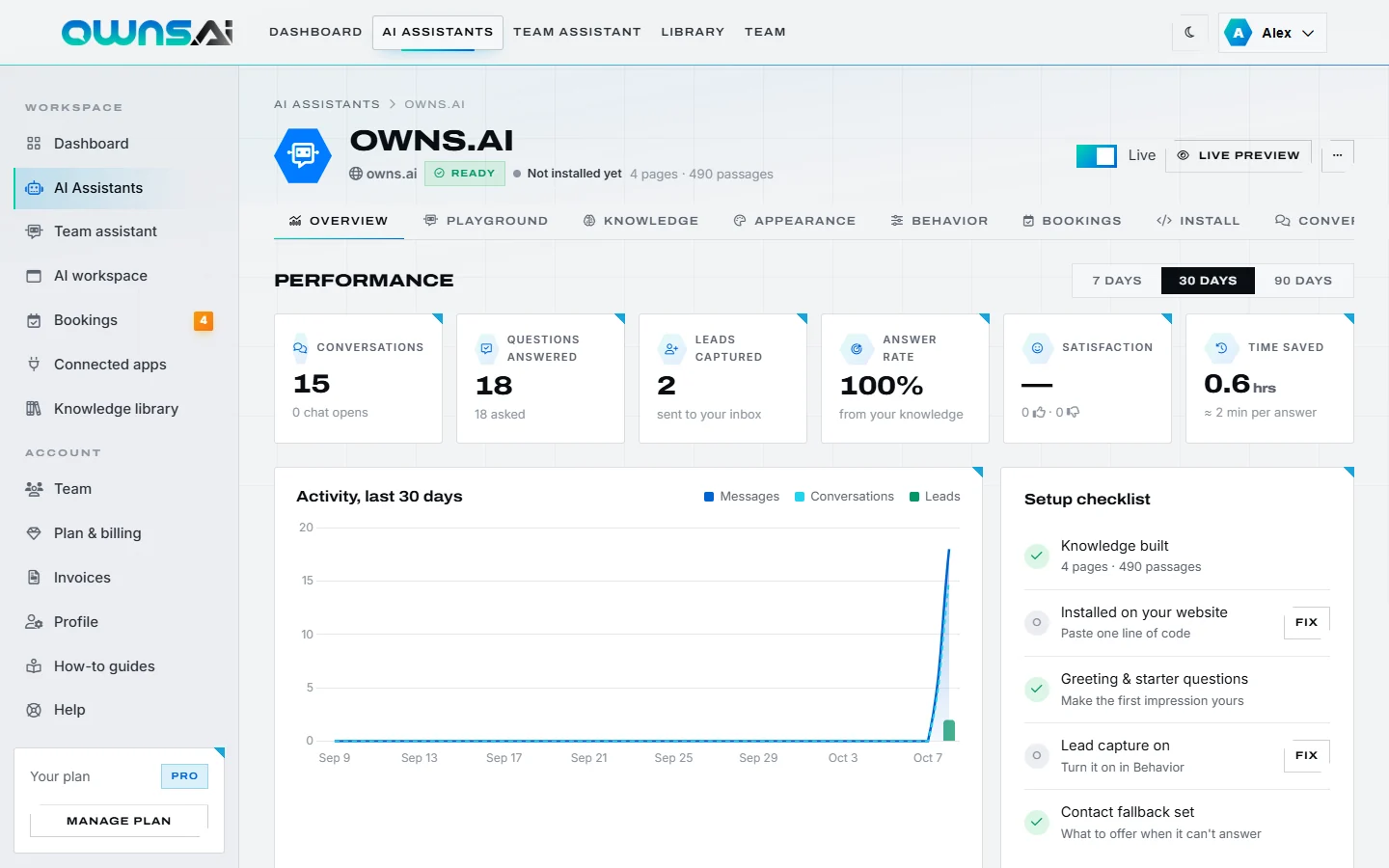
Task: Click Lead capture on status circle
Action: (1037, 755)
